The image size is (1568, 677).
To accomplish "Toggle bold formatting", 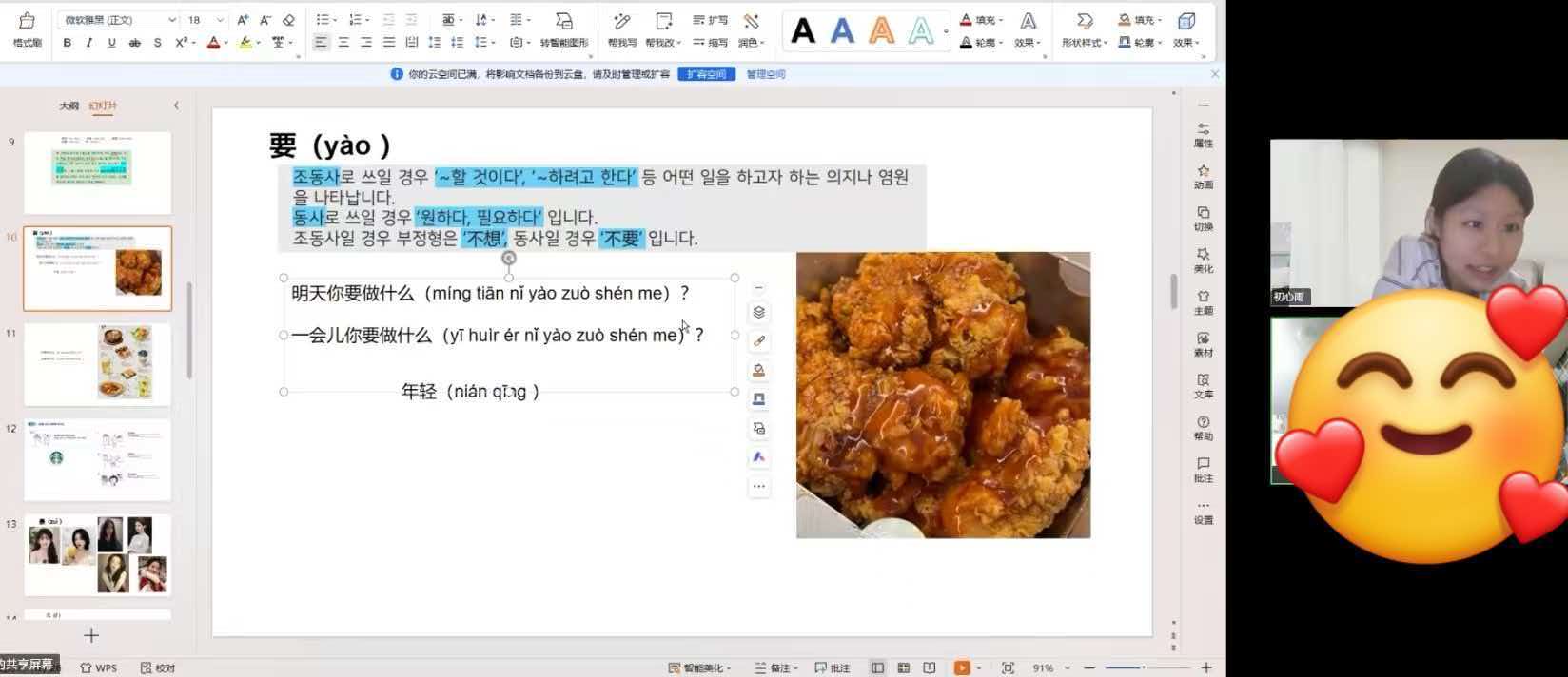I will pos(67,43).
